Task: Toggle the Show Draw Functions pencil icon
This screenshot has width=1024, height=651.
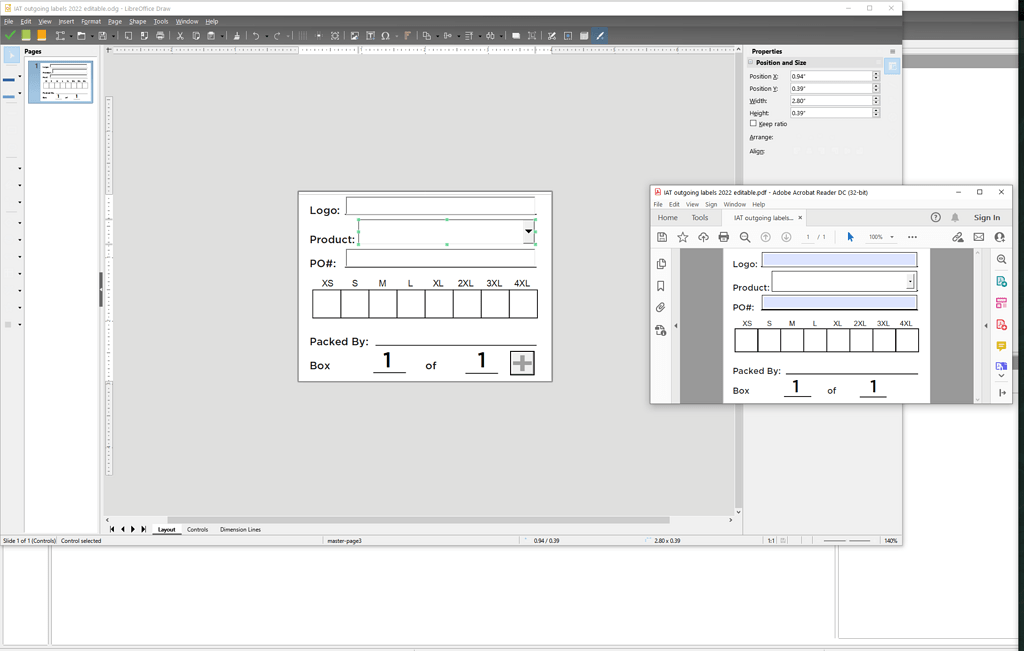Action: (598, 36)
